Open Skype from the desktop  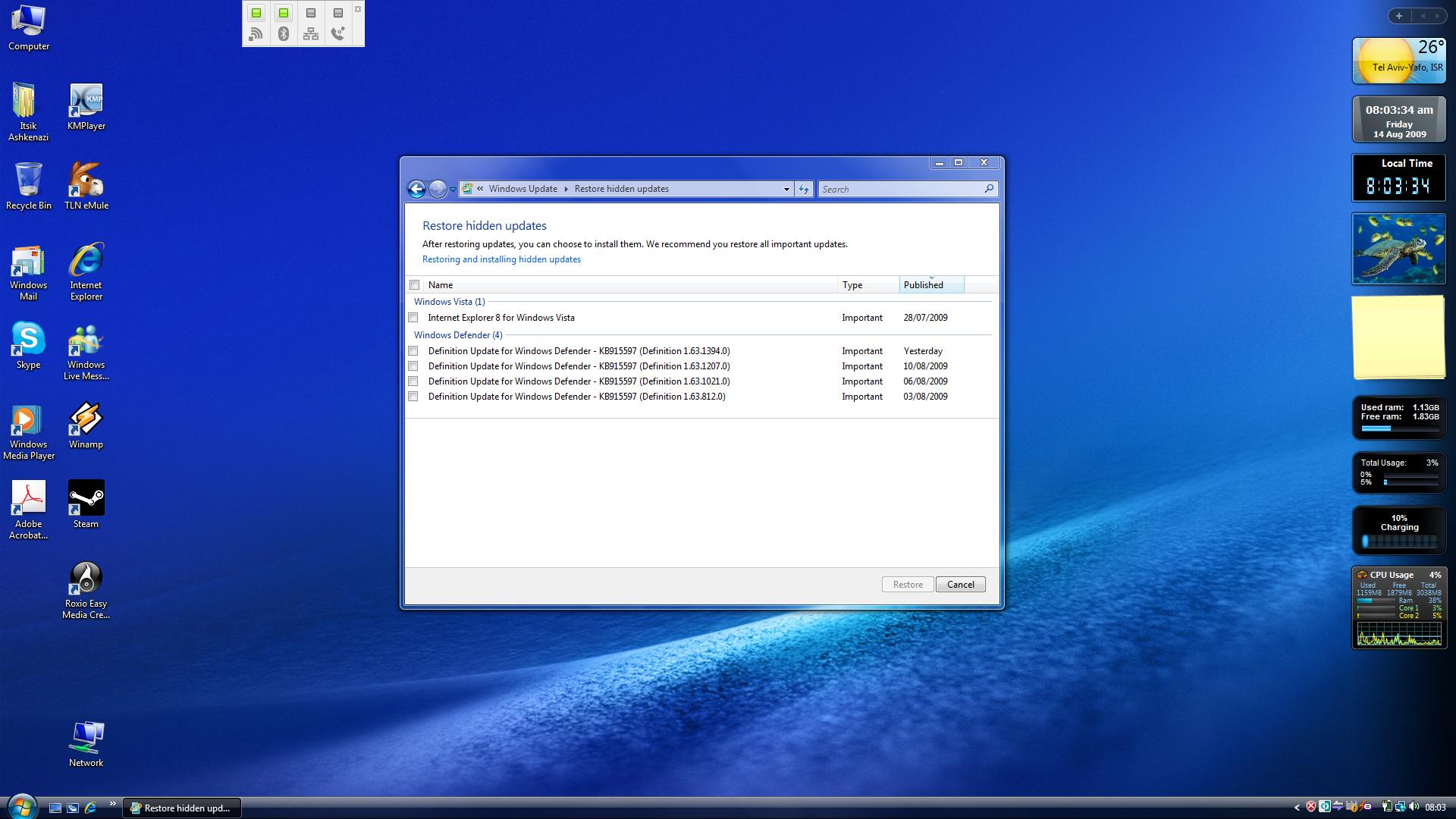click(x=29, y=346)
